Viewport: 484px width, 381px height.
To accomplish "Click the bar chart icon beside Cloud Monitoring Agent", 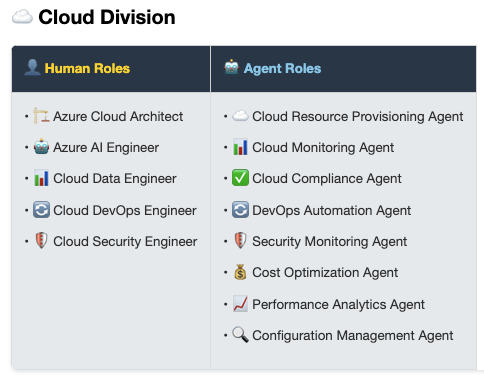I will coord(240,147).
